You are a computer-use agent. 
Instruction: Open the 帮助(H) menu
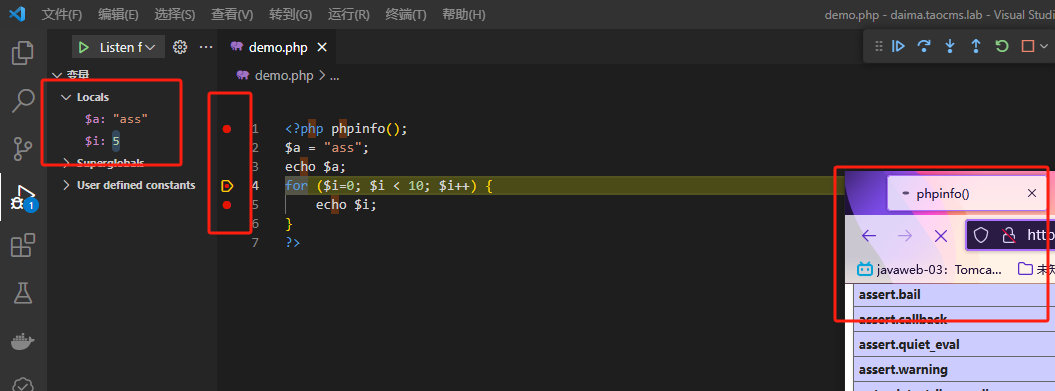click(464, 14)
